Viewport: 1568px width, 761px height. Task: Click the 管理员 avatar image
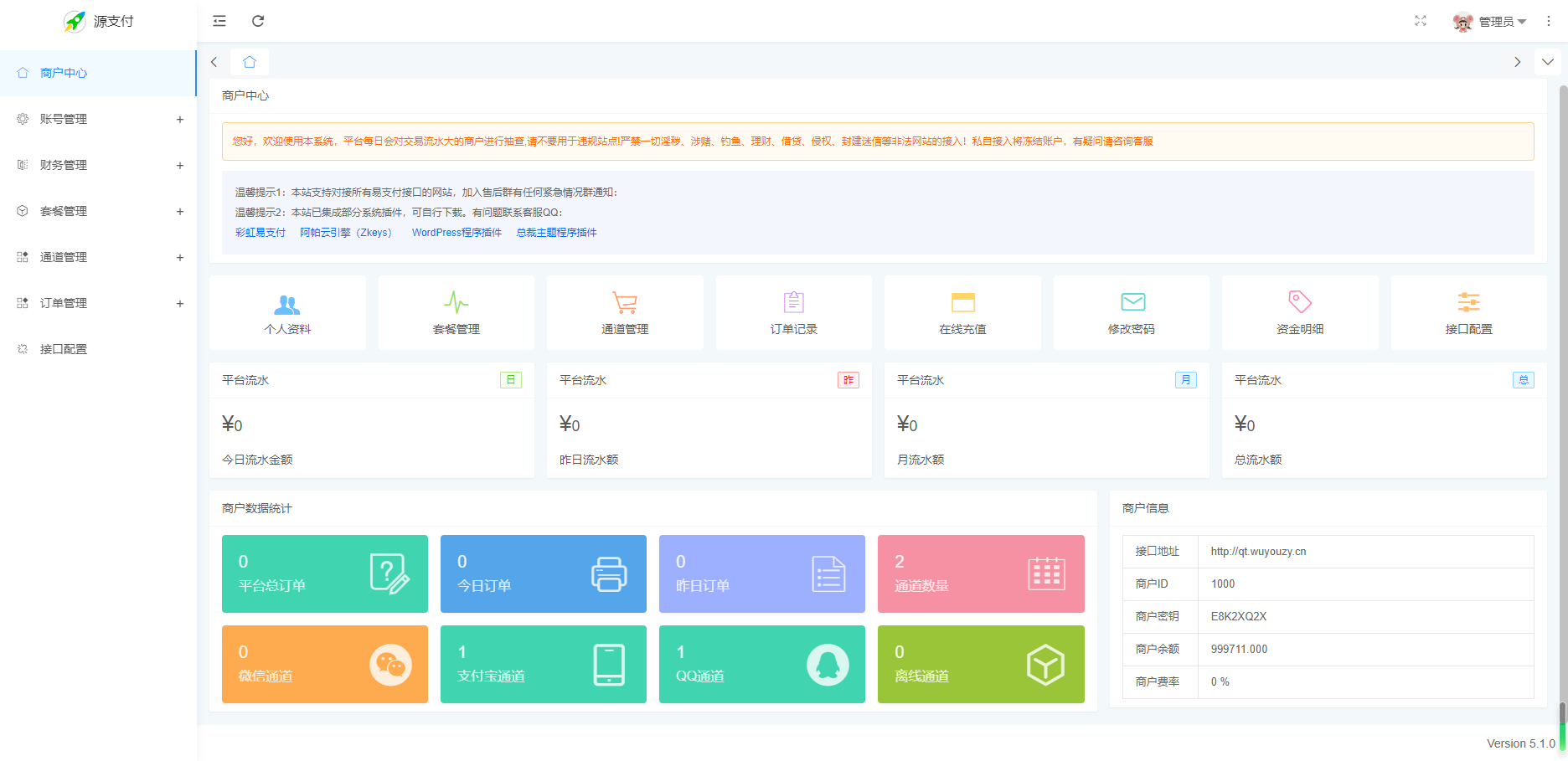pyautogui.click(x=1463, y=22)
